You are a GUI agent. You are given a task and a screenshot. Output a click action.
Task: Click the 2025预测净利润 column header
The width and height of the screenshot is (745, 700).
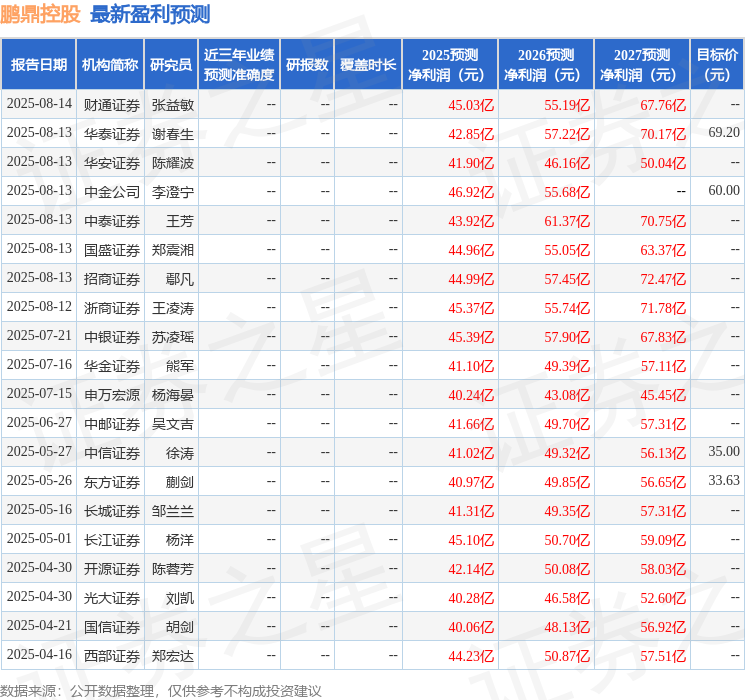point(450,65)
